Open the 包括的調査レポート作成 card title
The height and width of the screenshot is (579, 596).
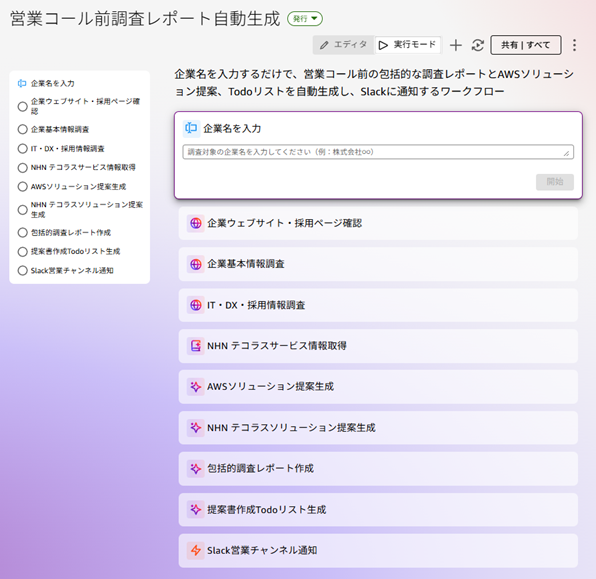tap(260, 469)
